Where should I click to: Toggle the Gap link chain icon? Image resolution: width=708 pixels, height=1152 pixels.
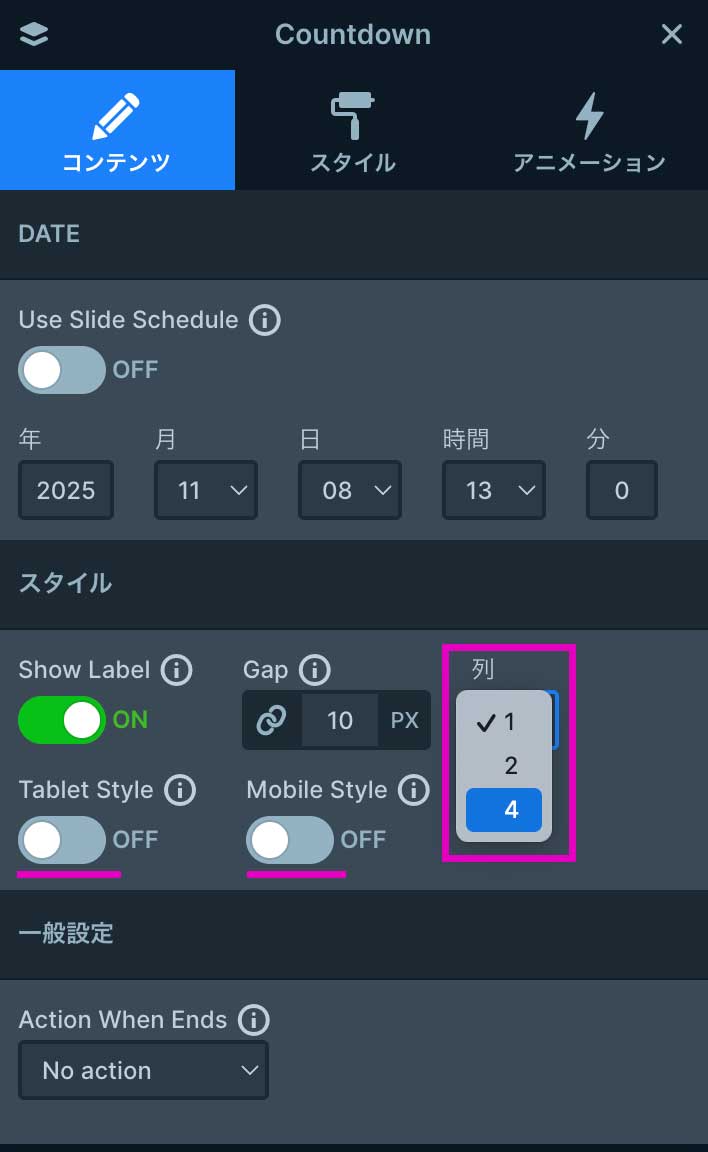[271, 720]
